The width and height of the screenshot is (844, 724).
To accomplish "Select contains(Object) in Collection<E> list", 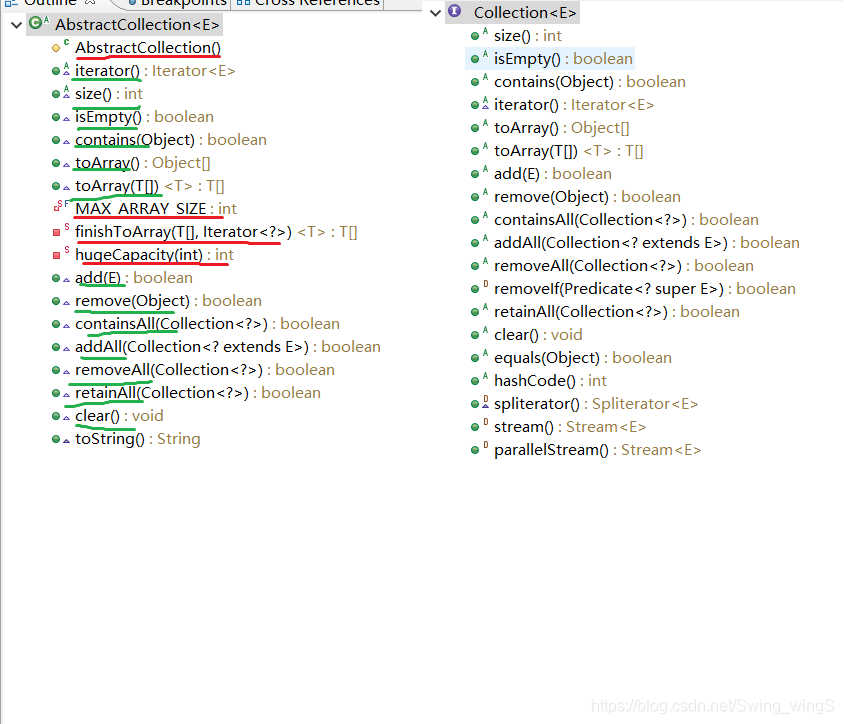I will point(589,82).
